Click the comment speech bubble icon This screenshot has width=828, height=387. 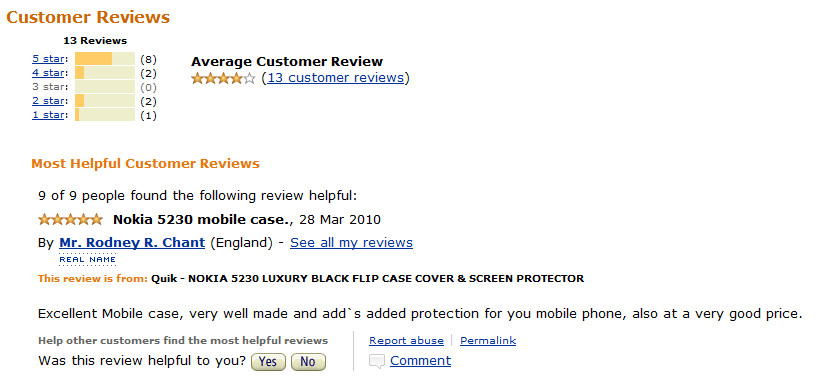(x=377, y=362)
